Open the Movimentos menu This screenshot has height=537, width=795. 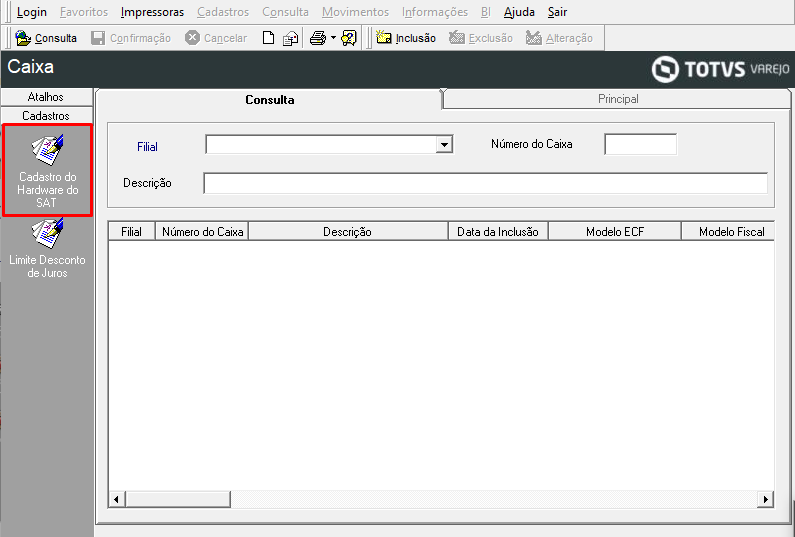tap(355, 12)
